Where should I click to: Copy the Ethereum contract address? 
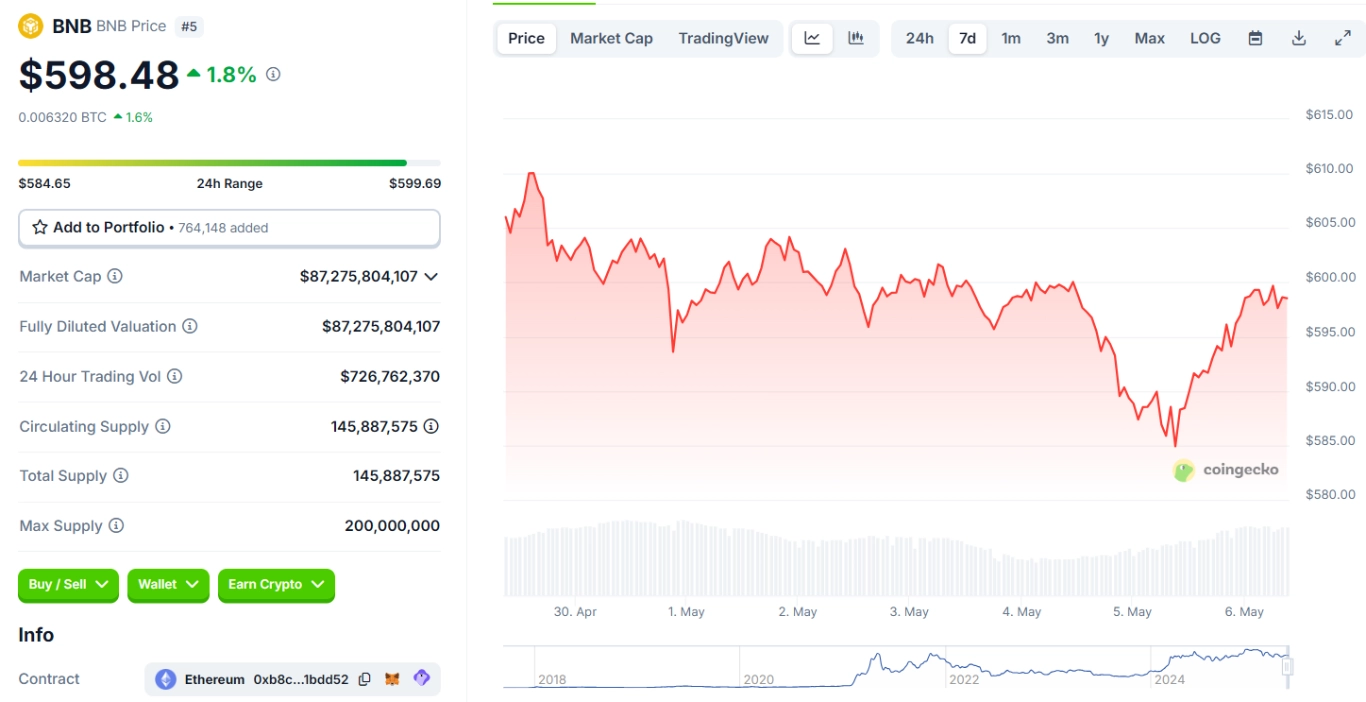tap(365, 679)
